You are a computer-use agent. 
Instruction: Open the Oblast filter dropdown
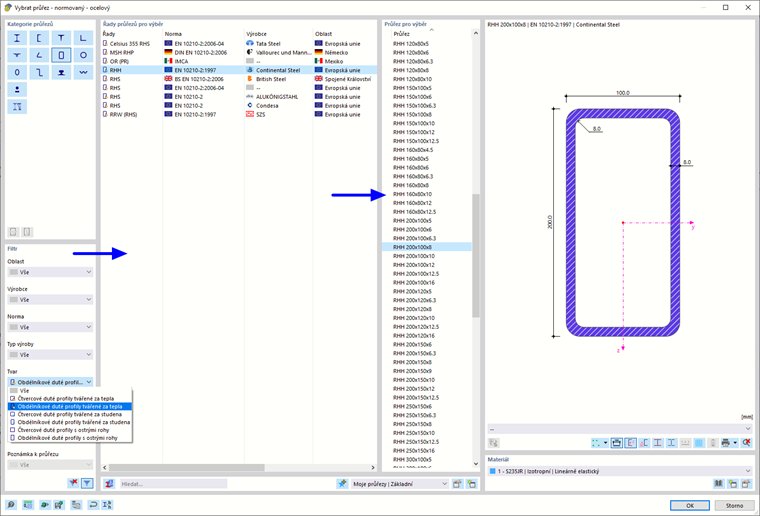(50, 272)
